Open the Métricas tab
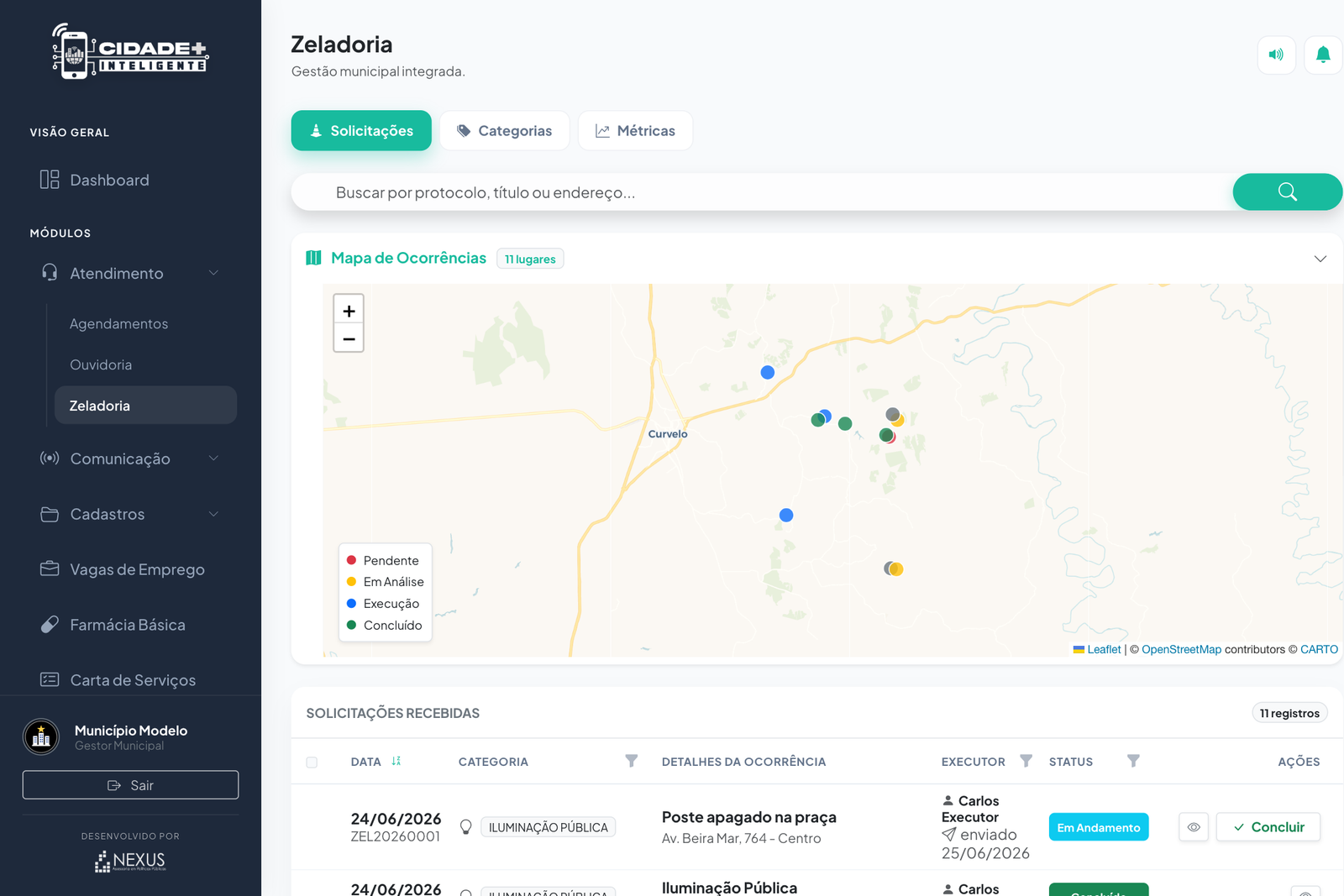1344x896 pixels. 635,131
